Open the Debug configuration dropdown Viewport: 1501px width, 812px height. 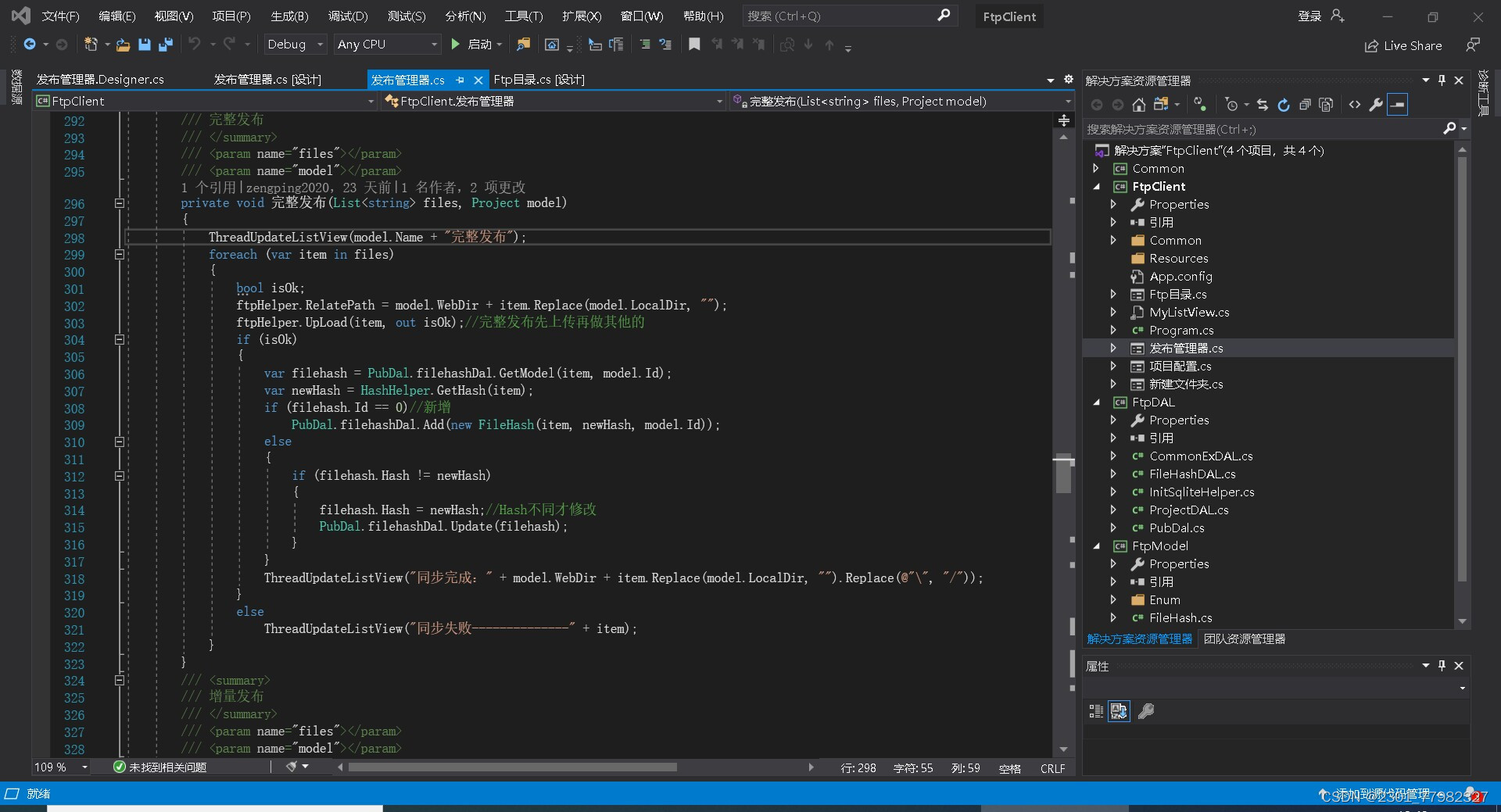(x=296, y=45)
